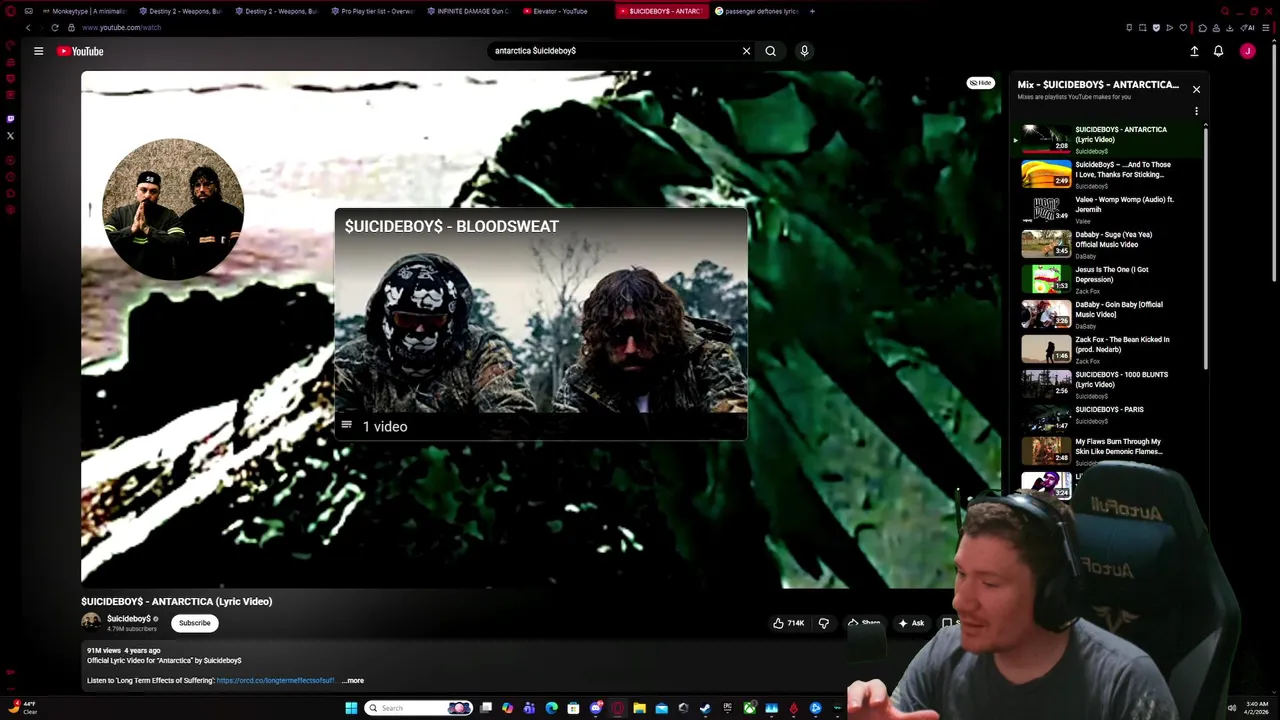Viewport: 1280px width, 720px height.
Task: Play $UICIDEBOY$ - PARIS in mix
Action: tap(1108, 419)
